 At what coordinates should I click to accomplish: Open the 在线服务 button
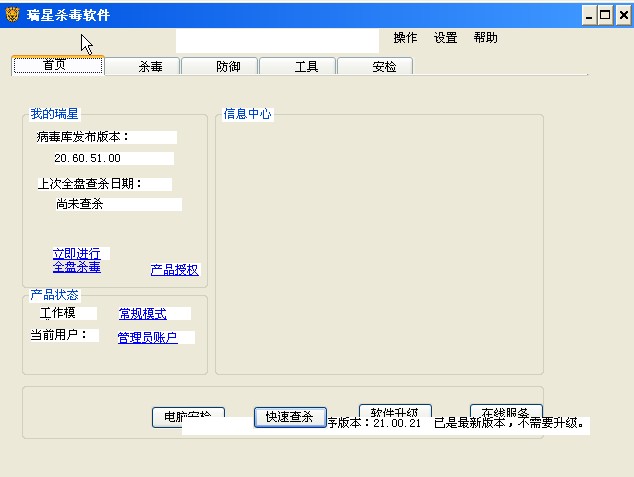(506, 410)
